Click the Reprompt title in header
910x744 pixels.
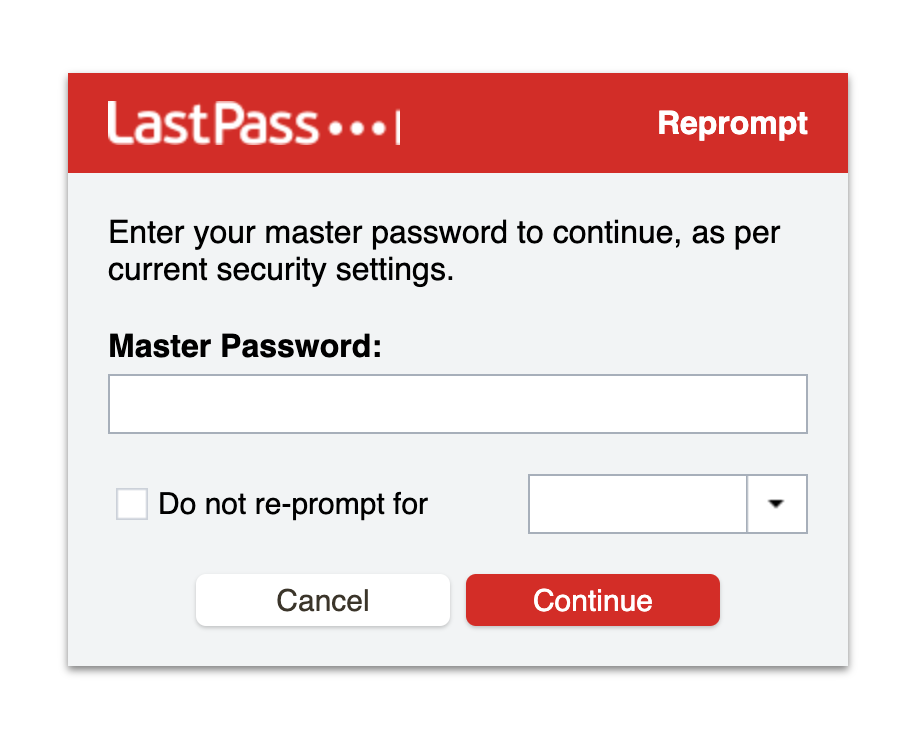[x=732, y=124]
